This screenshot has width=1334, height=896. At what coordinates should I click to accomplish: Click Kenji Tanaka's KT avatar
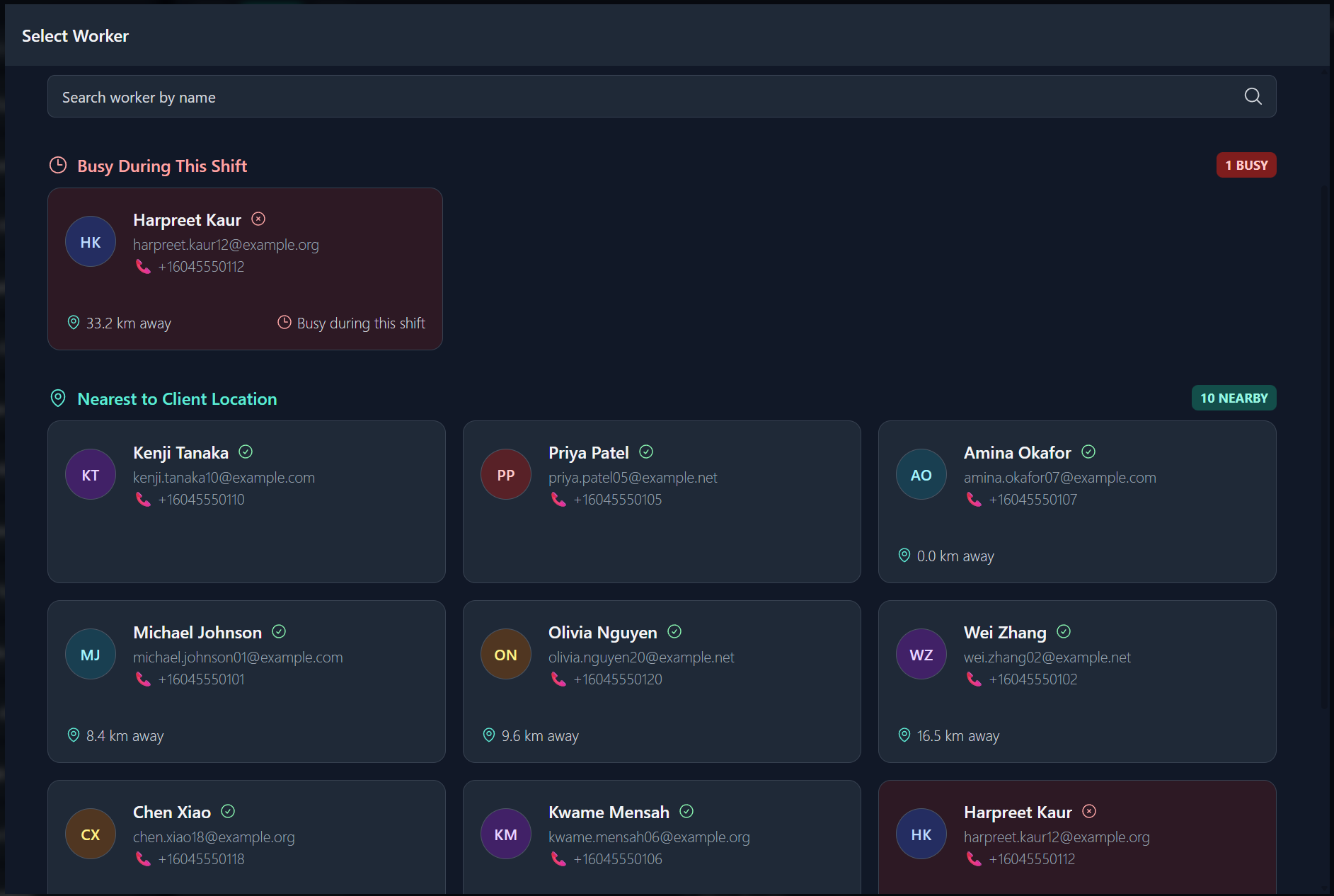pyautogui.click(x=90, y=474)
